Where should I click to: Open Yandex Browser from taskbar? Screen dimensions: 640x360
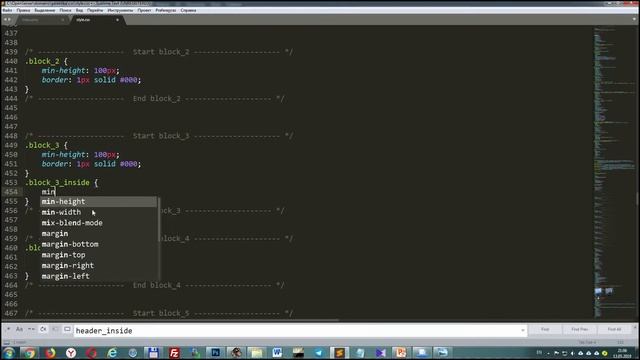click(71, 353)
